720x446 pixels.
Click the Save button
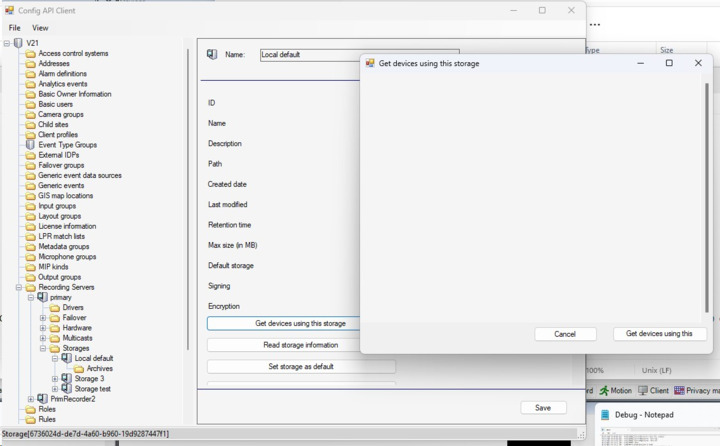point(543,408)
